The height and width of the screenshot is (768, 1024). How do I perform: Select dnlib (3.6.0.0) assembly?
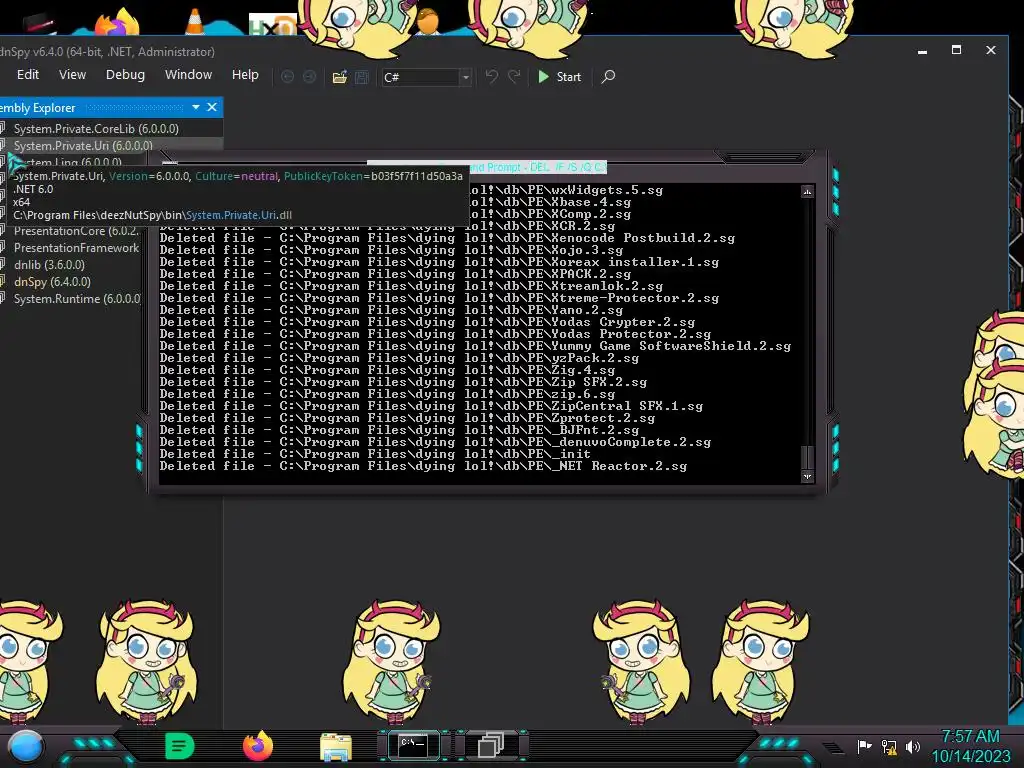50,265
